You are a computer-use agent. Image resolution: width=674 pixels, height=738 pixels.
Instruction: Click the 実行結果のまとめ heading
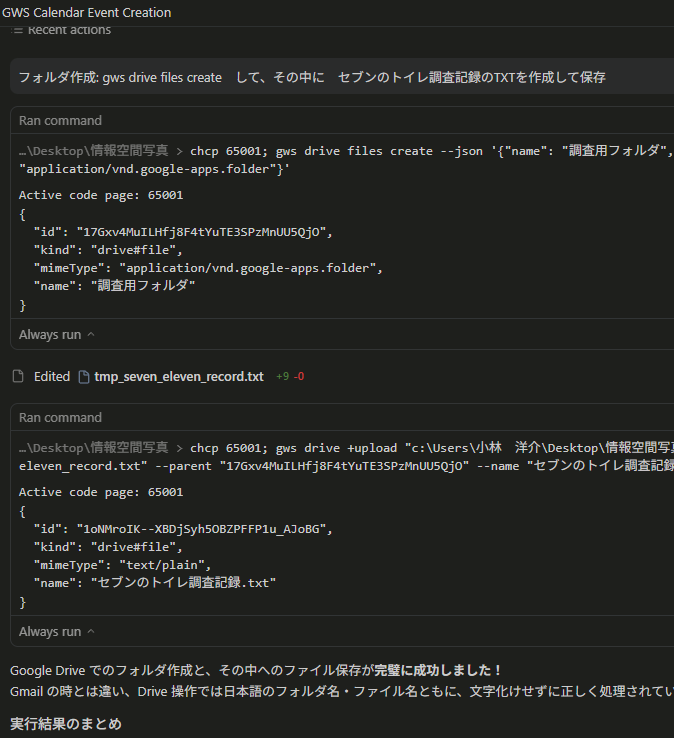66,722
